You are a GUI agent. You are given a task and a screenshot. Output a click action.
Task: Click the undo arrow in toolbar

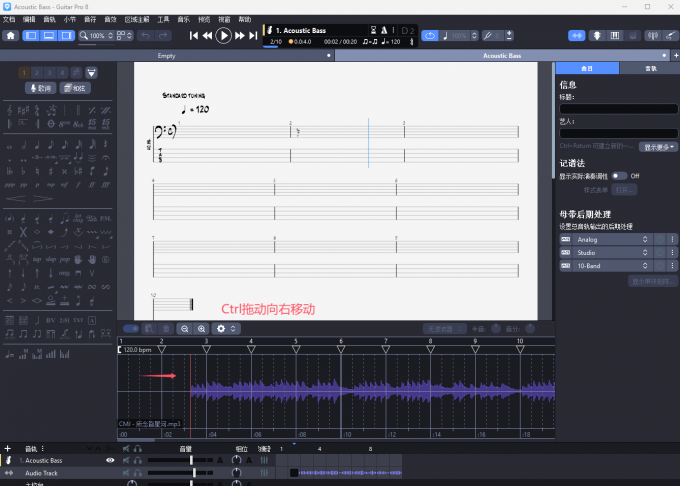[145, 35]
